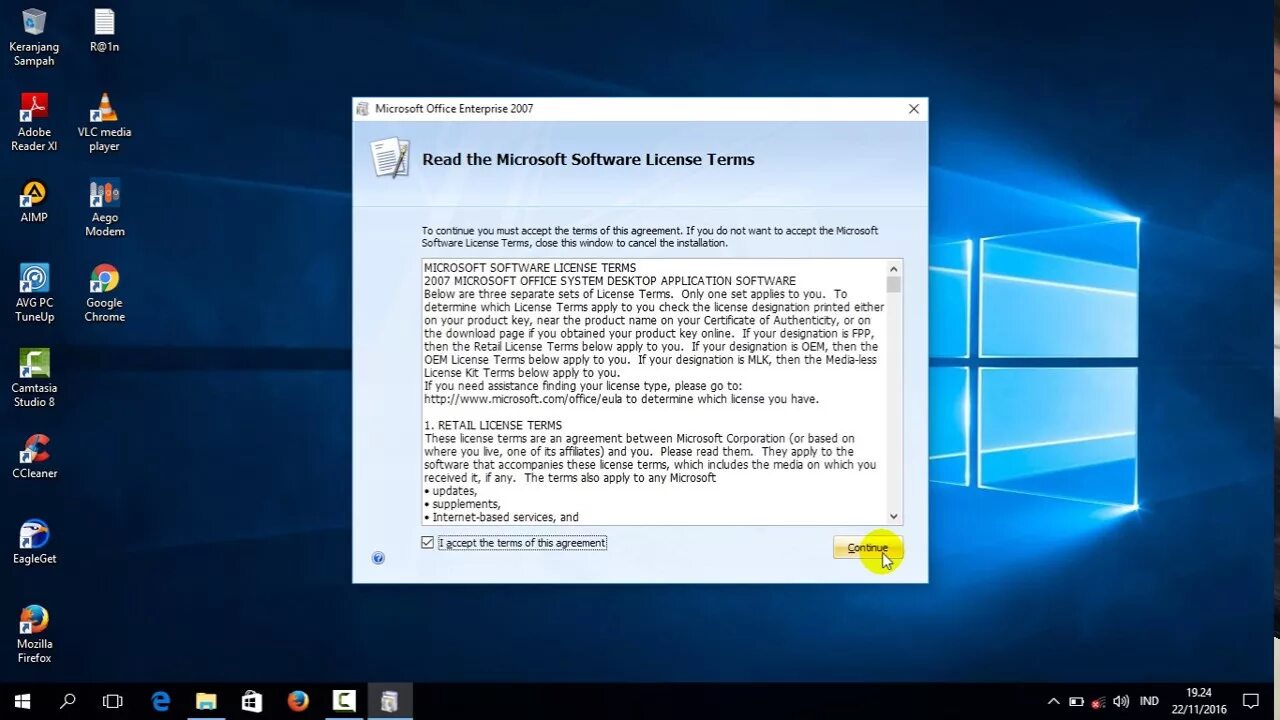Viewport: 1280px width, 720px height.
Task: Launch VLC media player shortcut
Action: click(x=104, y=122)
